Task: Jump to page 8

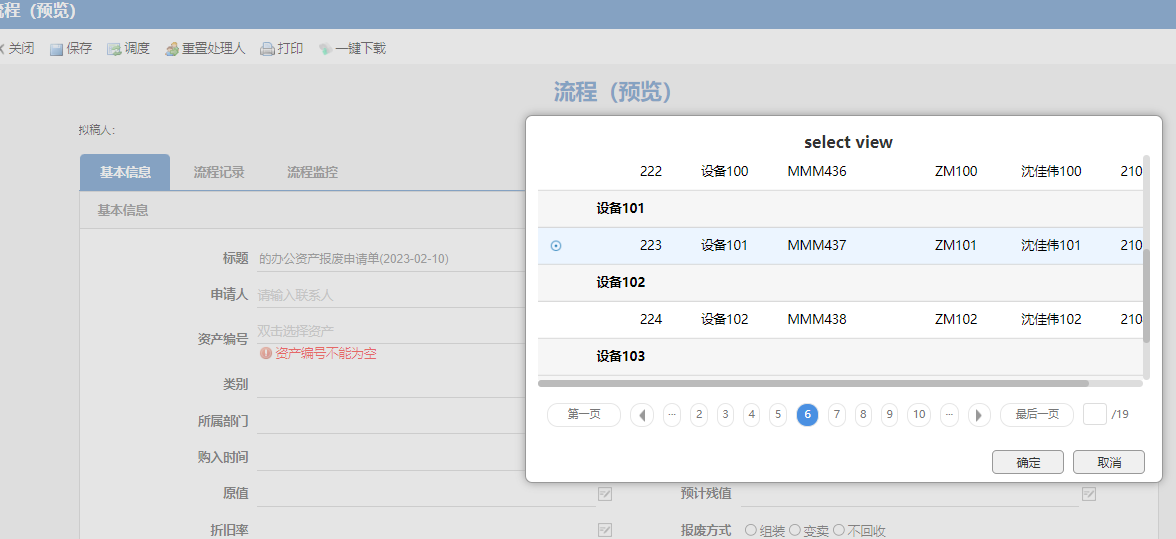Action: [x=863, y=415]
